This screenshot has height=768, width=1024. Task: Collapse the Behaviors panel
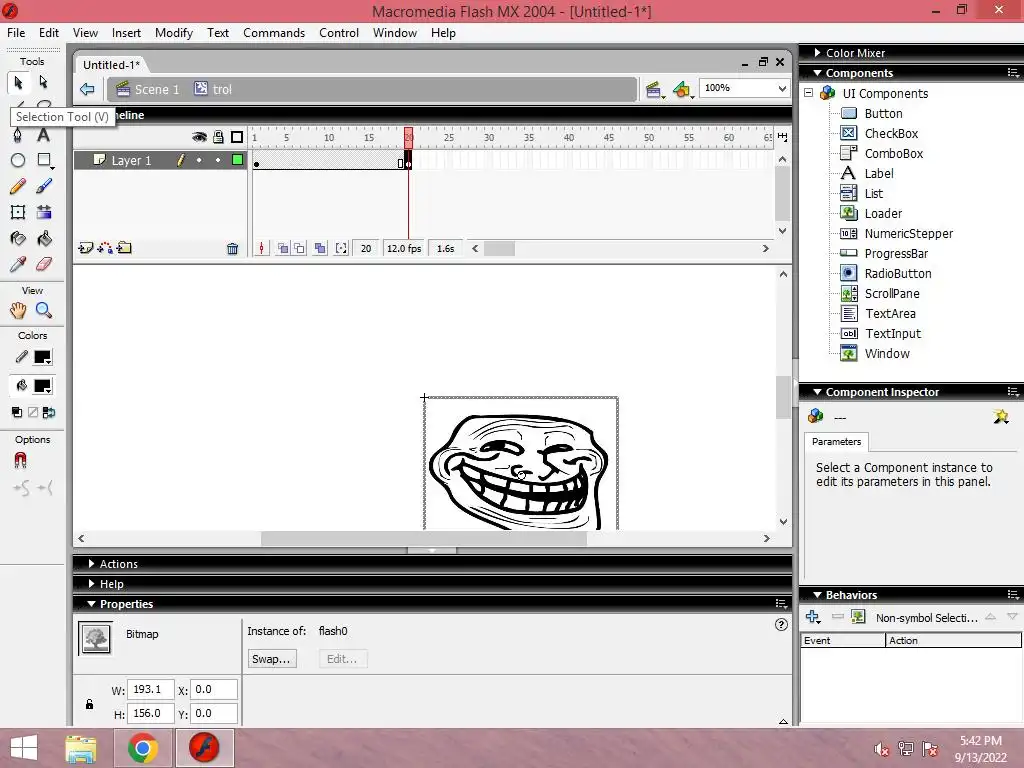(817, 595)
